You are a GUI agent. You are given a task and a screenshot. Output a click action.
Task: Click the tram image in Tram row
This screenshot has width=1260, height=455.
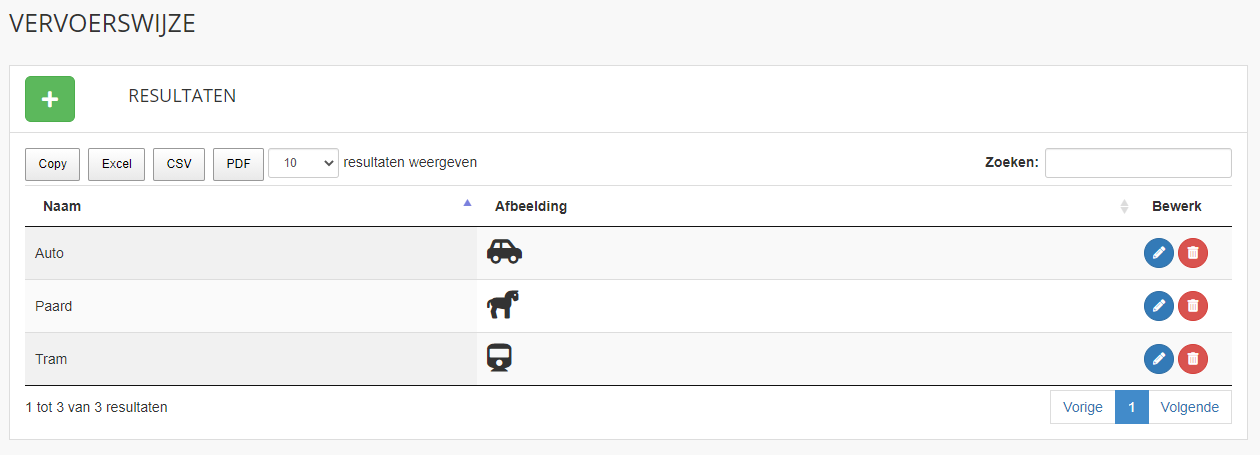click(x=500, y=357)
